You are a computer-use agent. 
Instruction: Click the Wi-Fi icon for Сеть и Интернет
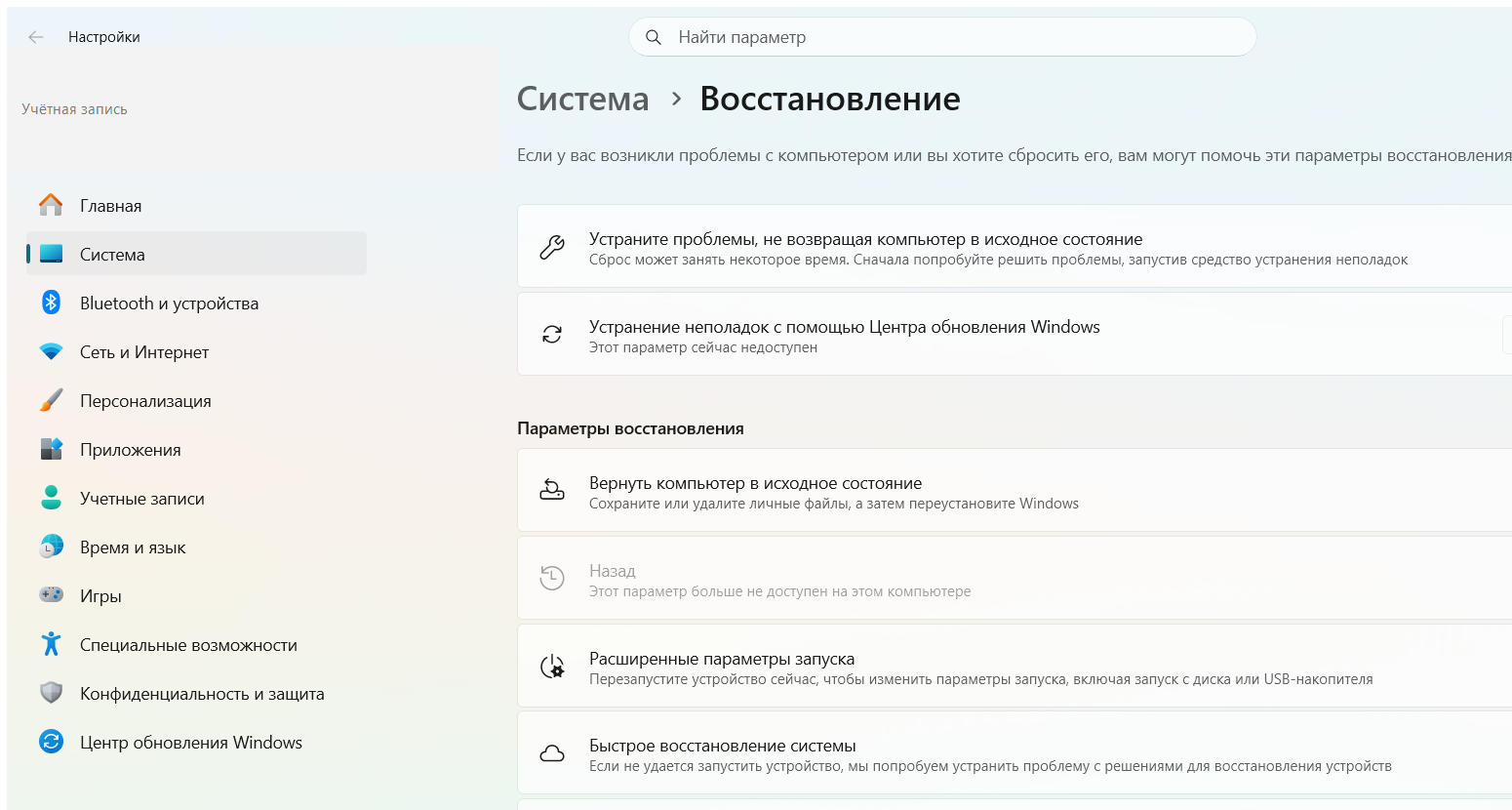(51, 351)
